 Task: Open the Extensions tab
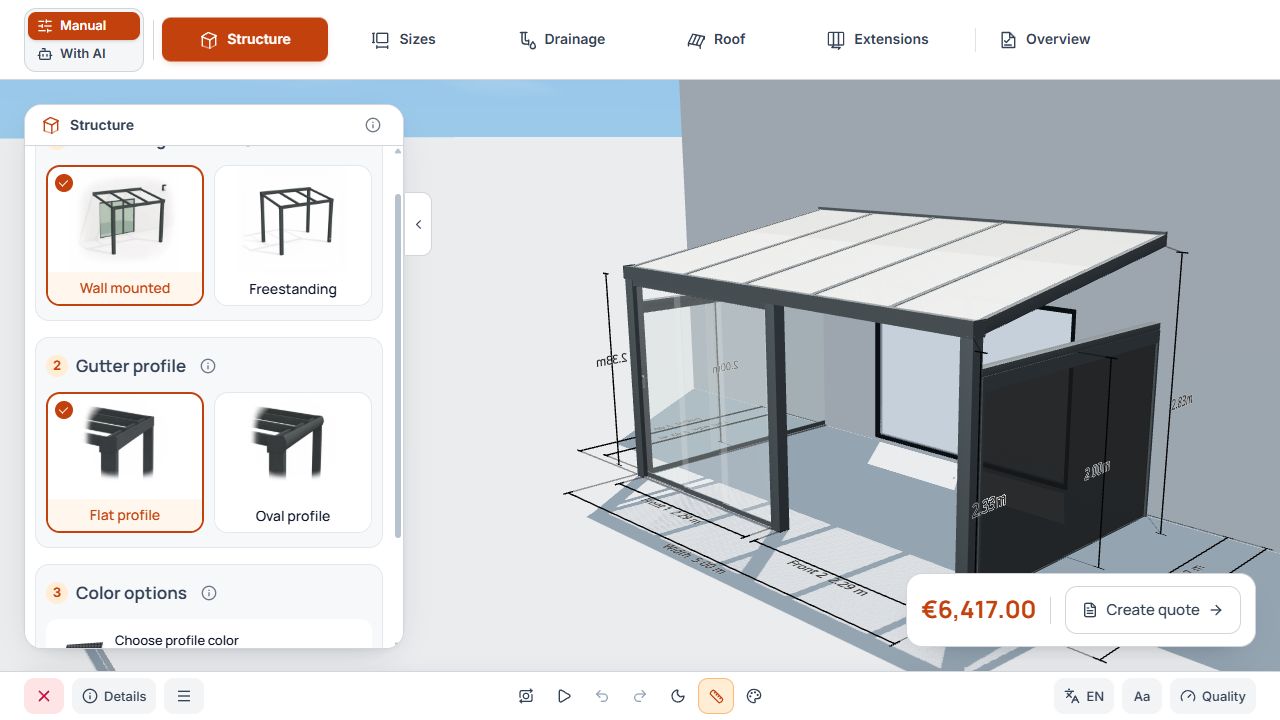878,39
